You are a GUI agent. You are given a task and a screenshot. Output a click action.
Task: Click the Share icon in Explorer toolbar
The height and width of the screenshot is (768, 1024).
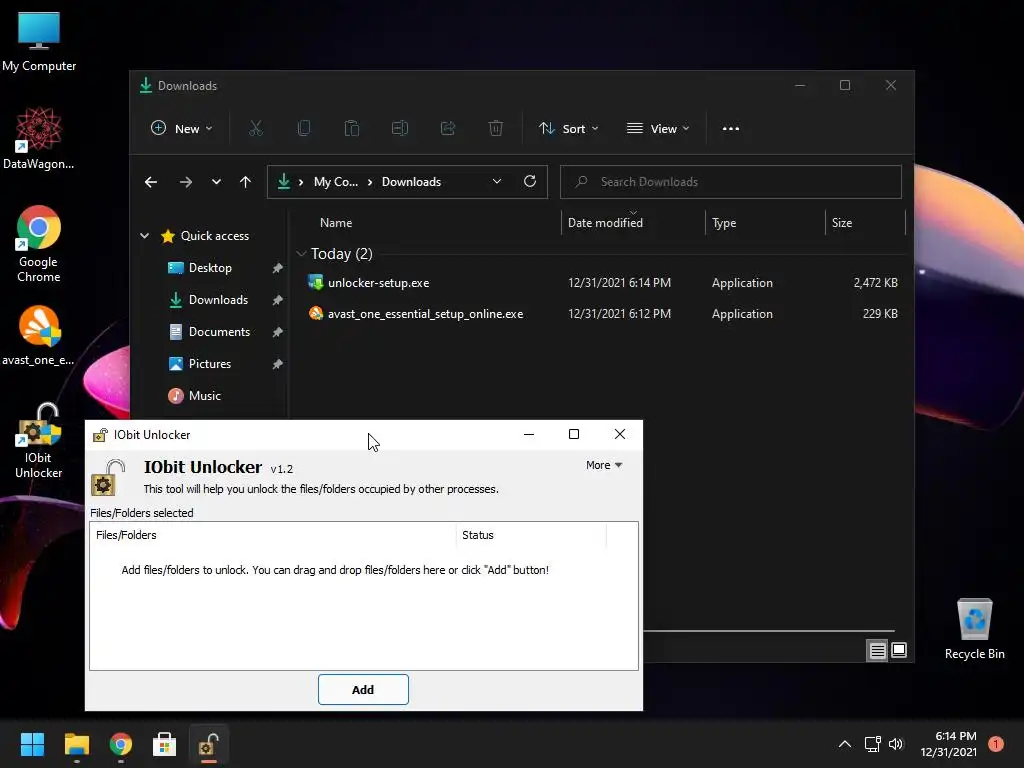[x=448, y=129]
